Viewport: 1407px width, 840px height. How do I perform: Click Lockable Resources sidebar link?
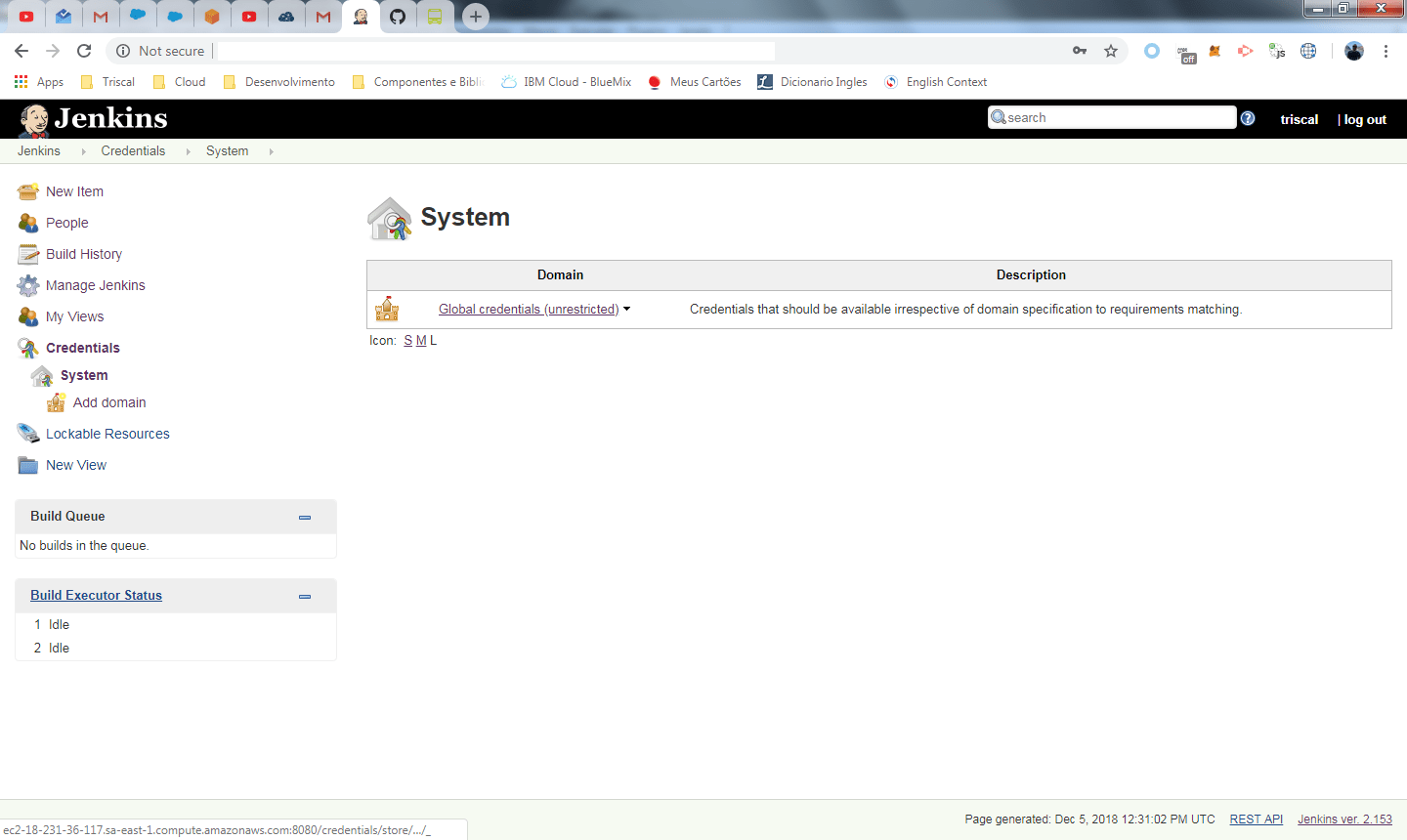click(x=107, y=434)
